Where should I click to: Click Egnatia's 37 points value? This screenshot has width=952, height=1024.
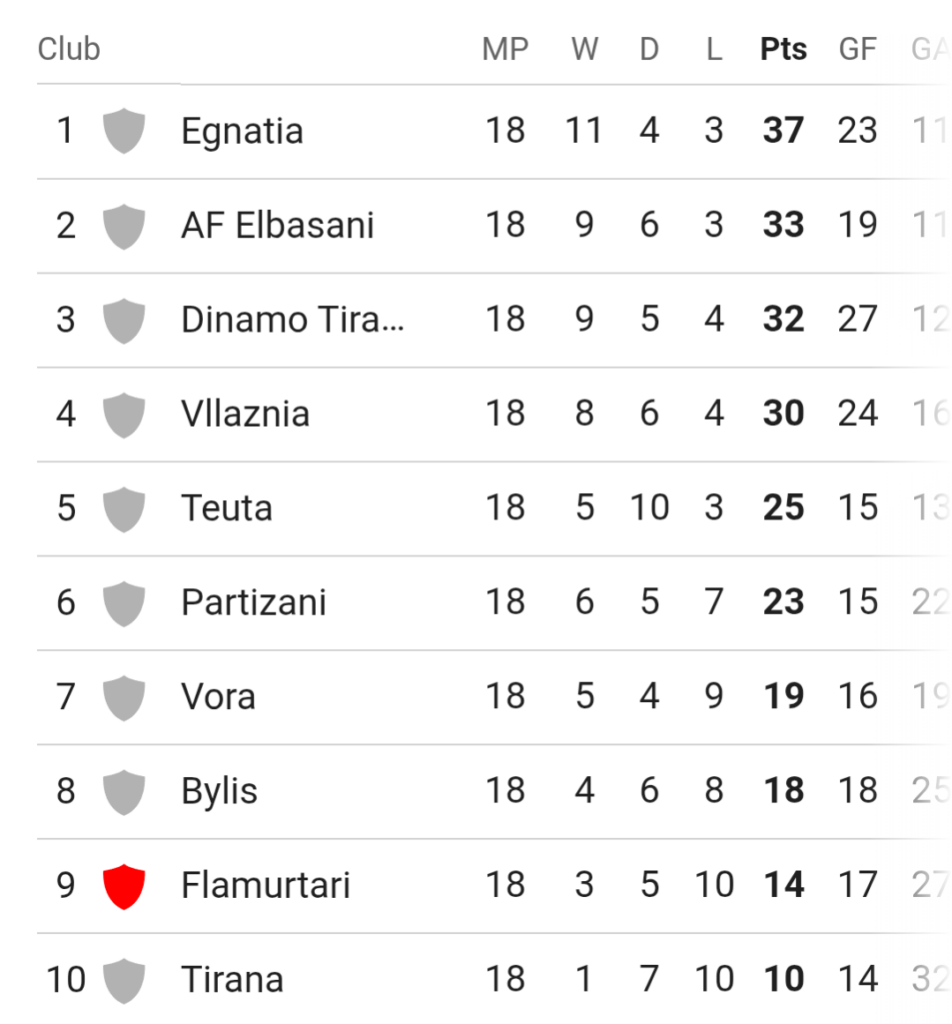(x=783, y=131)
